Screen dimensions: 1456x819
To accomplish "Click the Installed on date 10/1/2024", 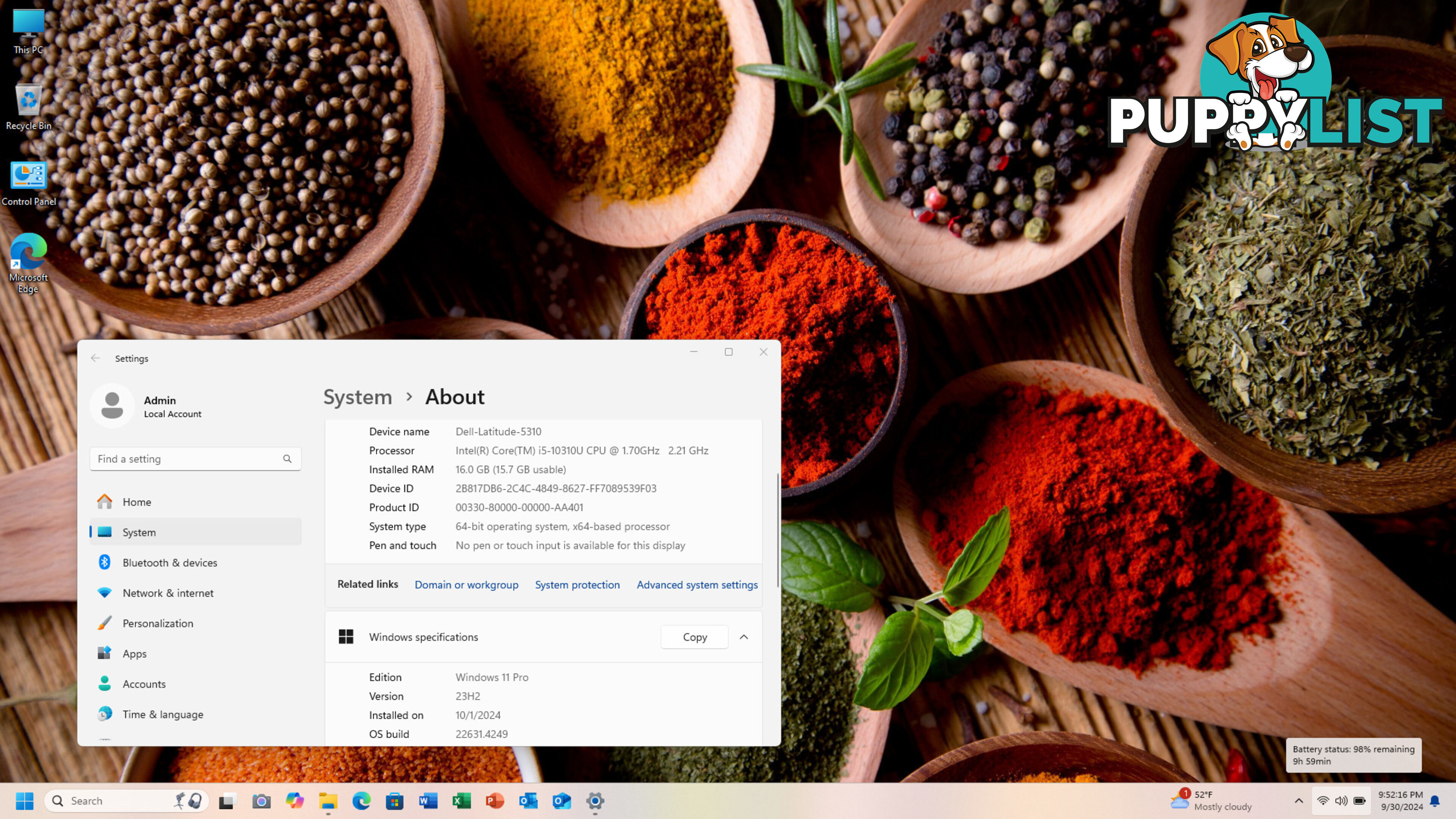I will tap(478, 715).
